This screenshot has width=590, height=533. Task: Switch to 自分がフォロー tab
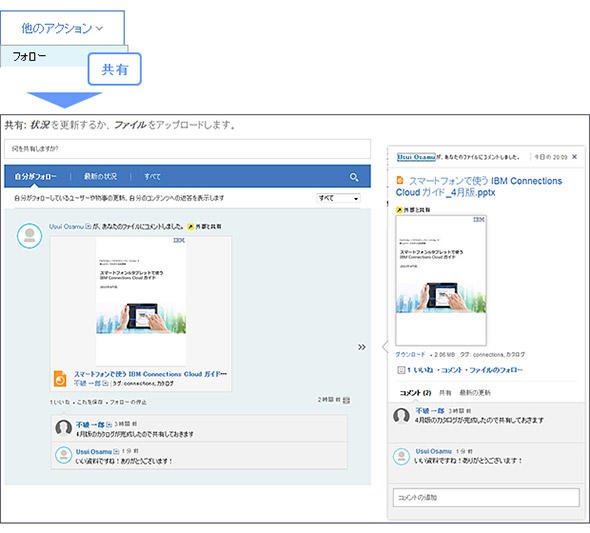[x=35, y=176]
